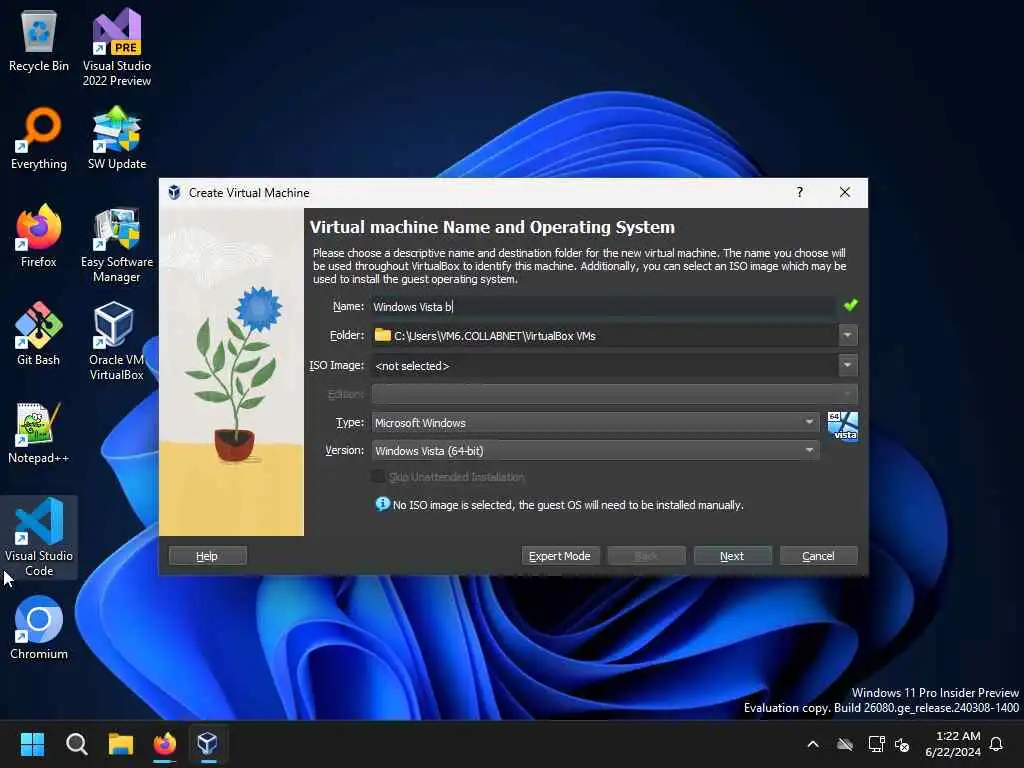Open the Type dropdown Microsoft Windows
This screenshot has width=1024, height=768.
pyautogui.click(x=595, y=423)
